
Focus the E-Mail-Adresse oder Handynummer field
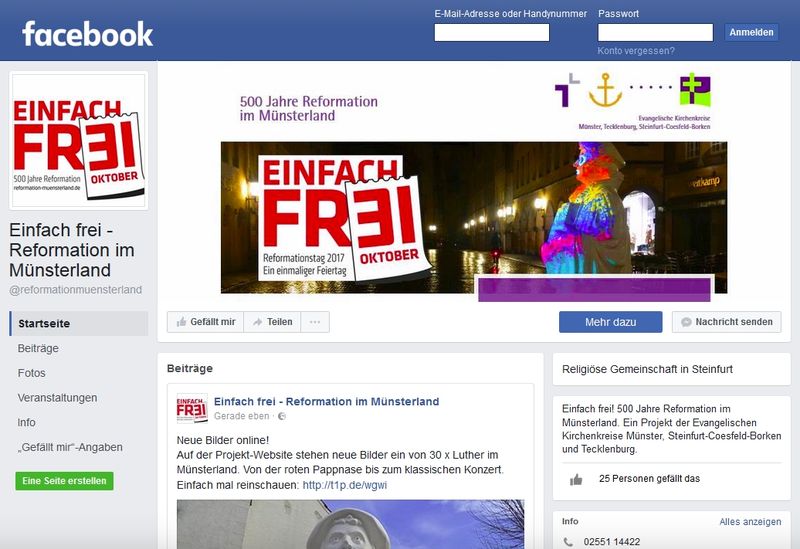[492, 32]
